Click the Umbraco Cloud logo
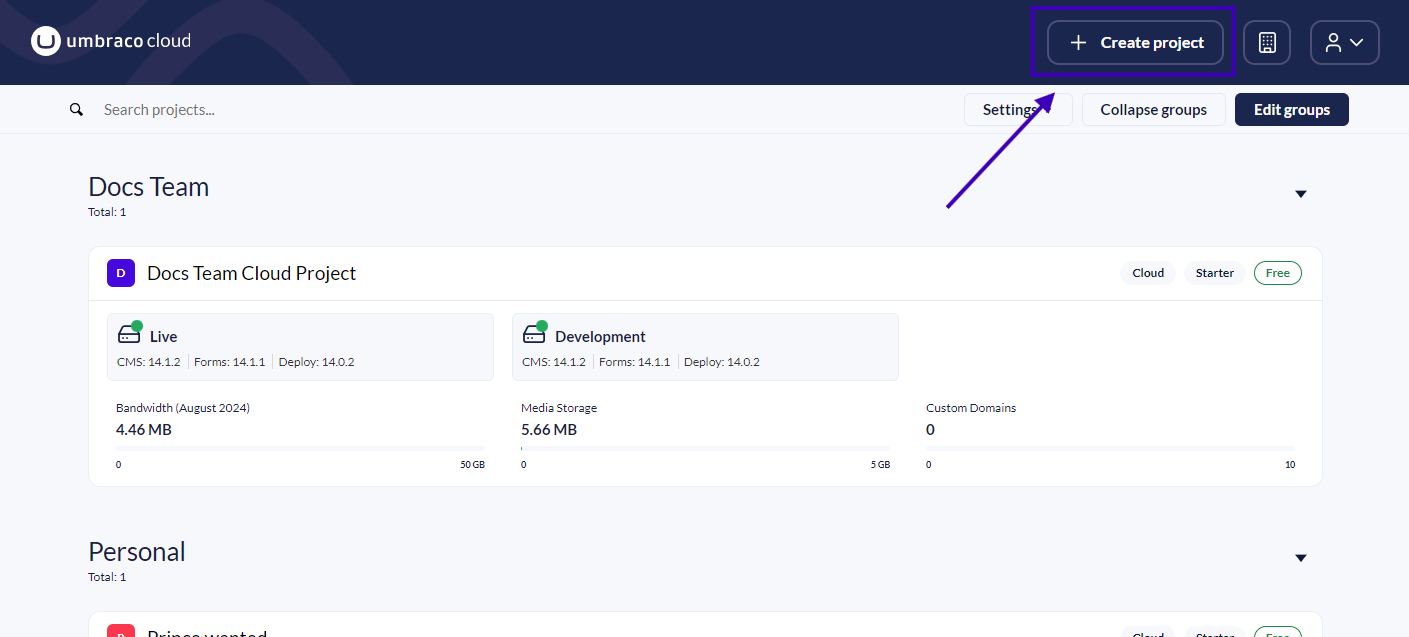Viewport: 1409px width, 637px height. pos(110,41)
